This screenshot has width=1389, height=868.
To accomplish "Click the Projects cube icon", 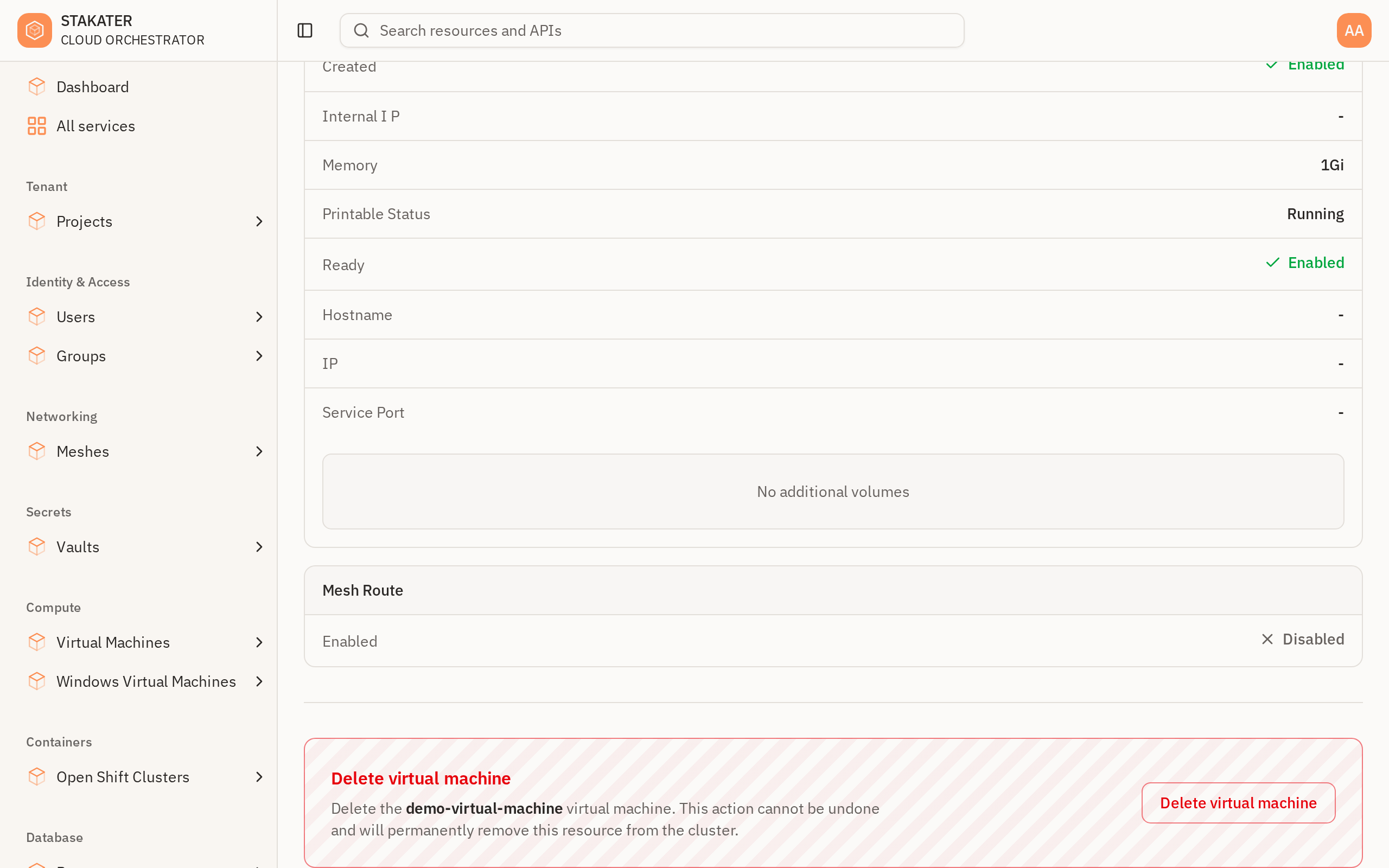I will click(x=37, y=221).
